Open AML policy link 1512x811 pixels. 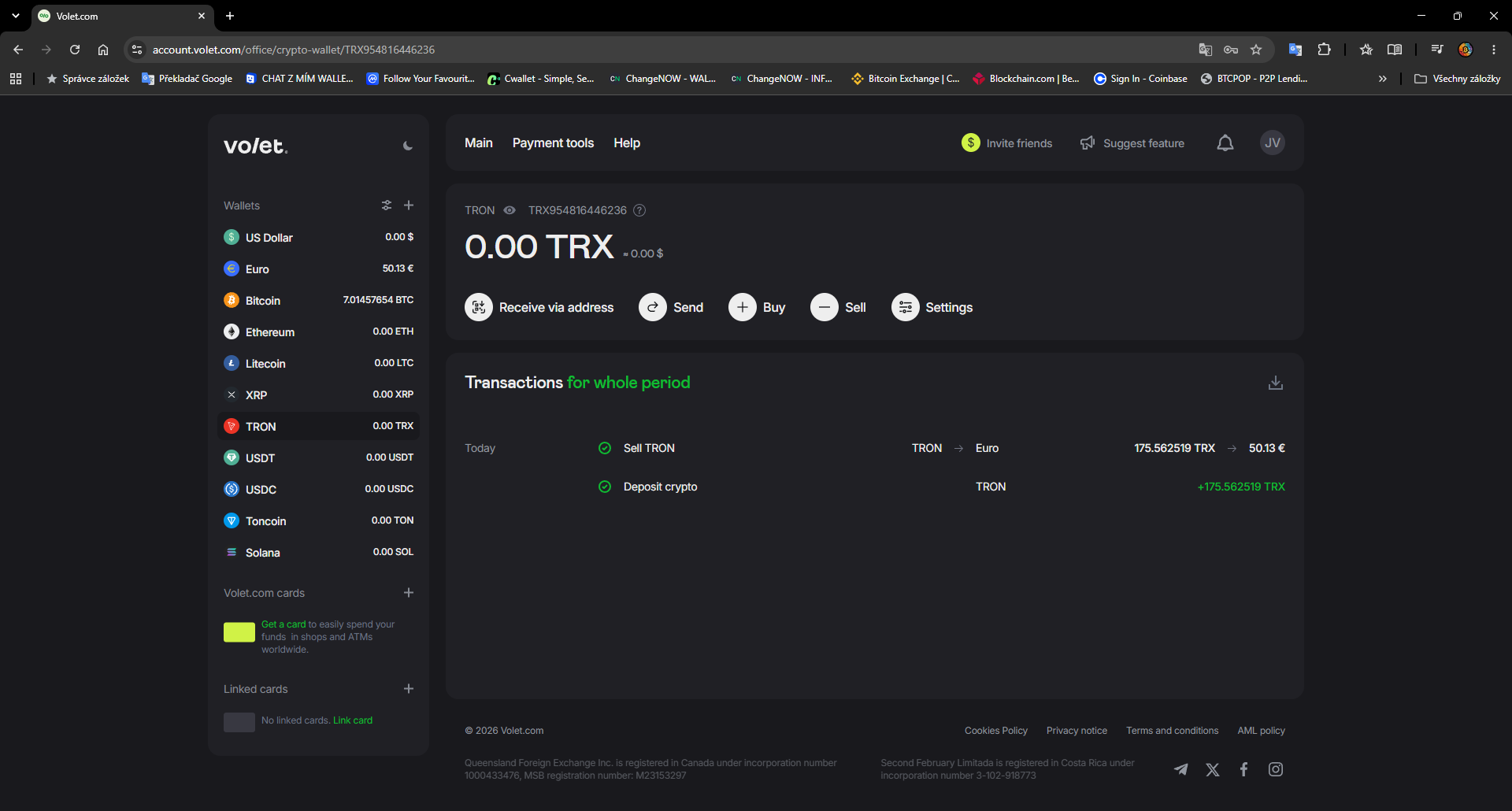1261,731
